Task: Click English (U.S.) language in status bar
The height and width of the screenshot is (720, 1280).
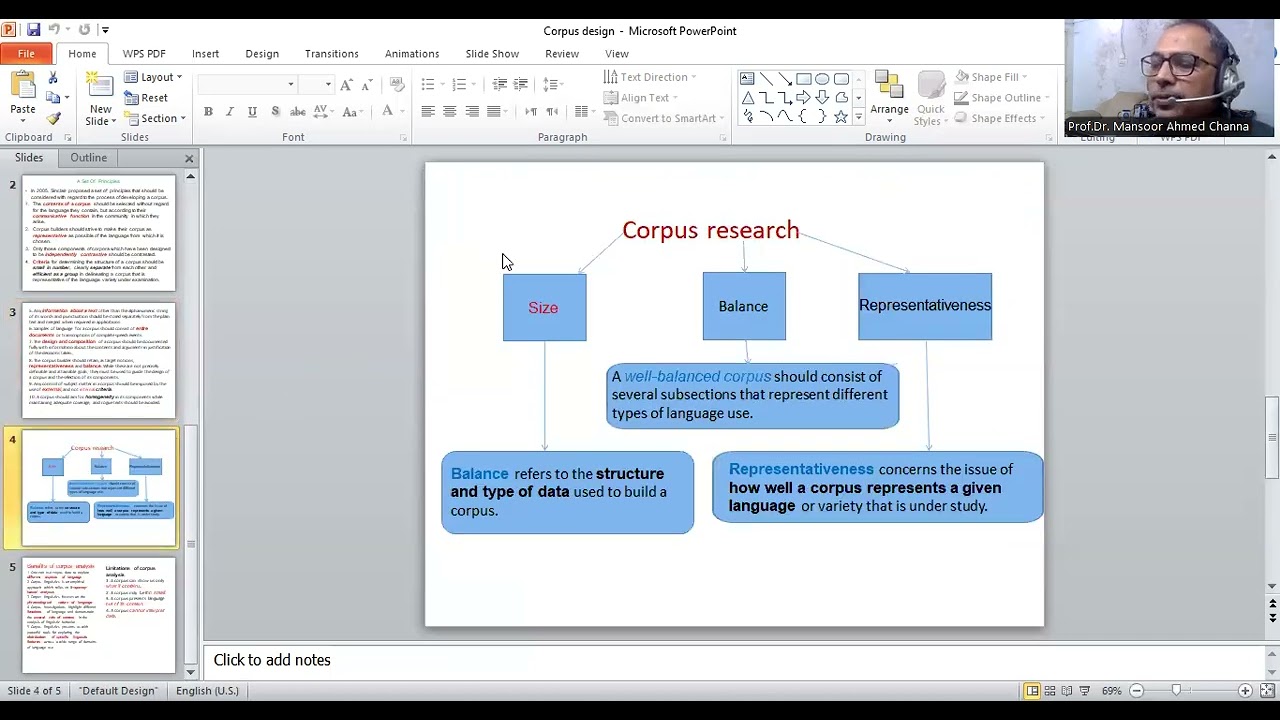Action: coord(207,691)
